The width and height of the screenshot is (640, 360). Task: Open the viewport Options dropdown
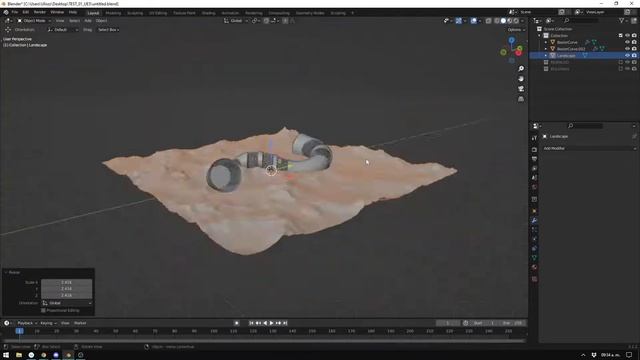(x=516, y=30)
